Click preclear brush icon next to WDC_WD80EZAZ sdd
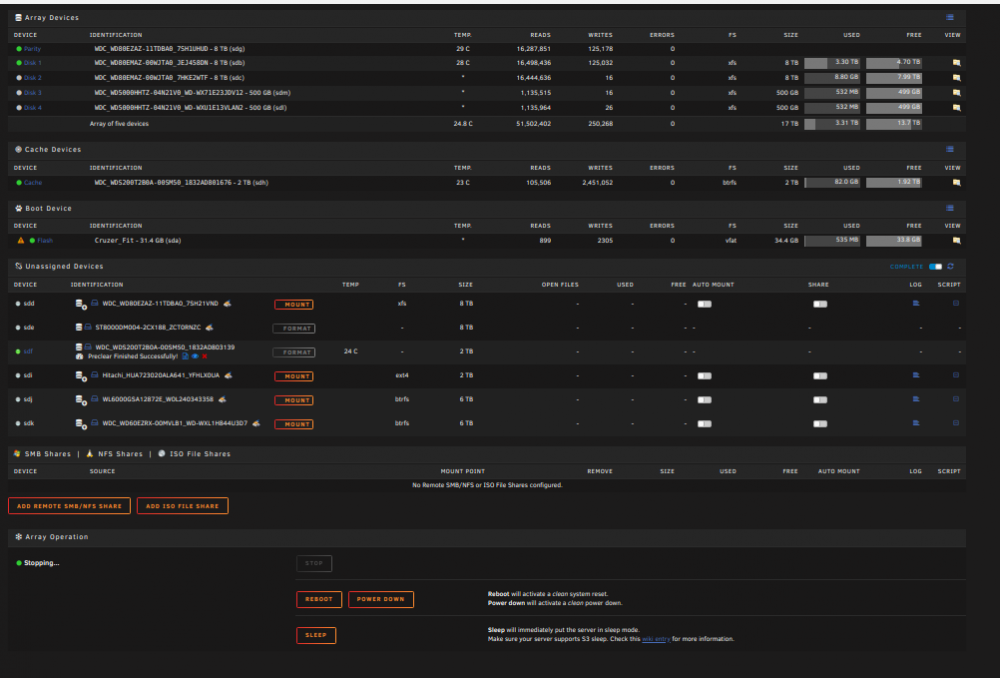The height and width of the screenshot is (678, 1000). coord(227,304)
